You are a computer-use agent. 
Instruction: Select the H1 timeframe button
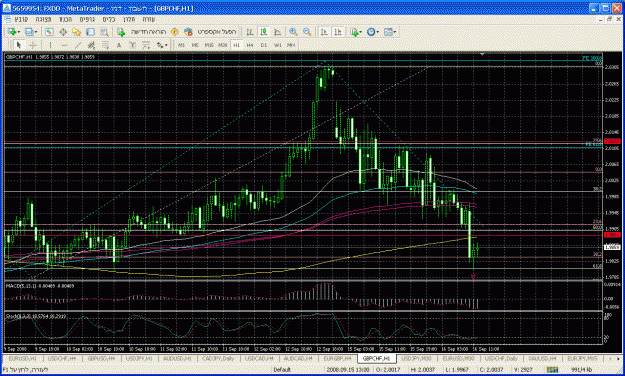[236, 45]
